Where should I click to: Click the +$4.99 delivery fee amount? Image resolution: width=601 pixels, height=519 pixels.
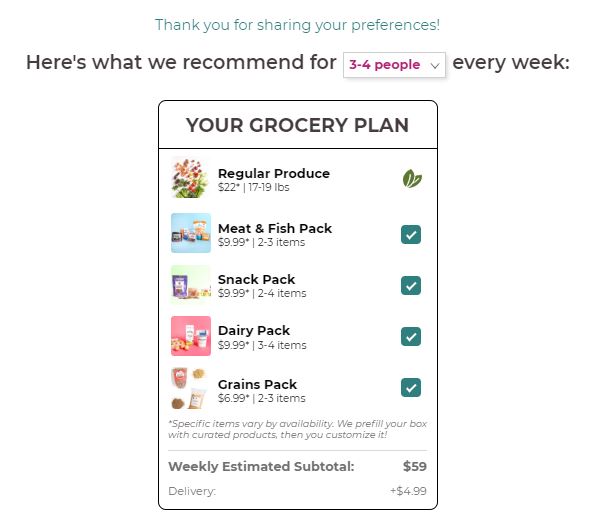click(408, 491)
